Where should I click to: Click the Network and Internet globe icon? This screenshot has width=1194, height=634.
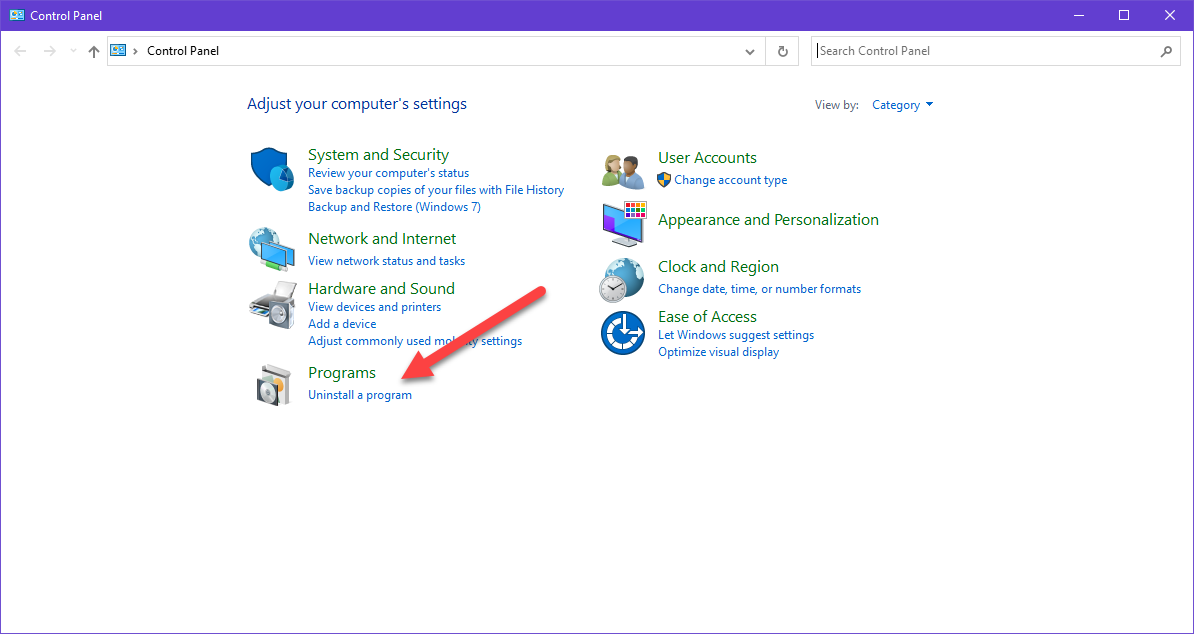pos(272,249)
